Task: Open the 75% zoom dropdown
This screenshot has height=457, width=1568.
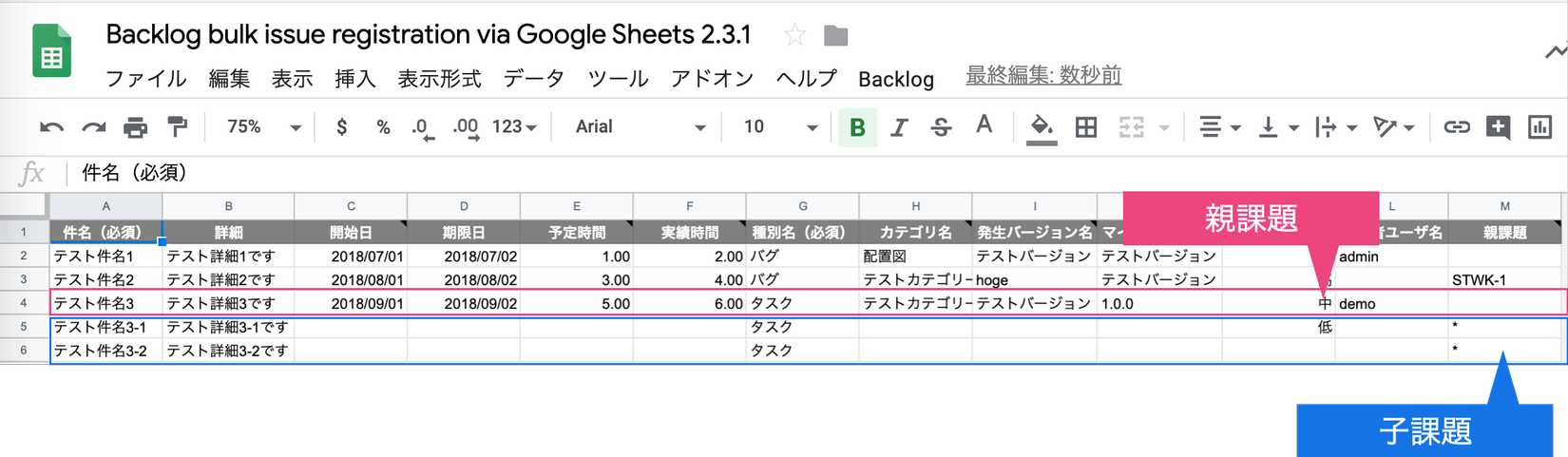Action: point(263,127)
